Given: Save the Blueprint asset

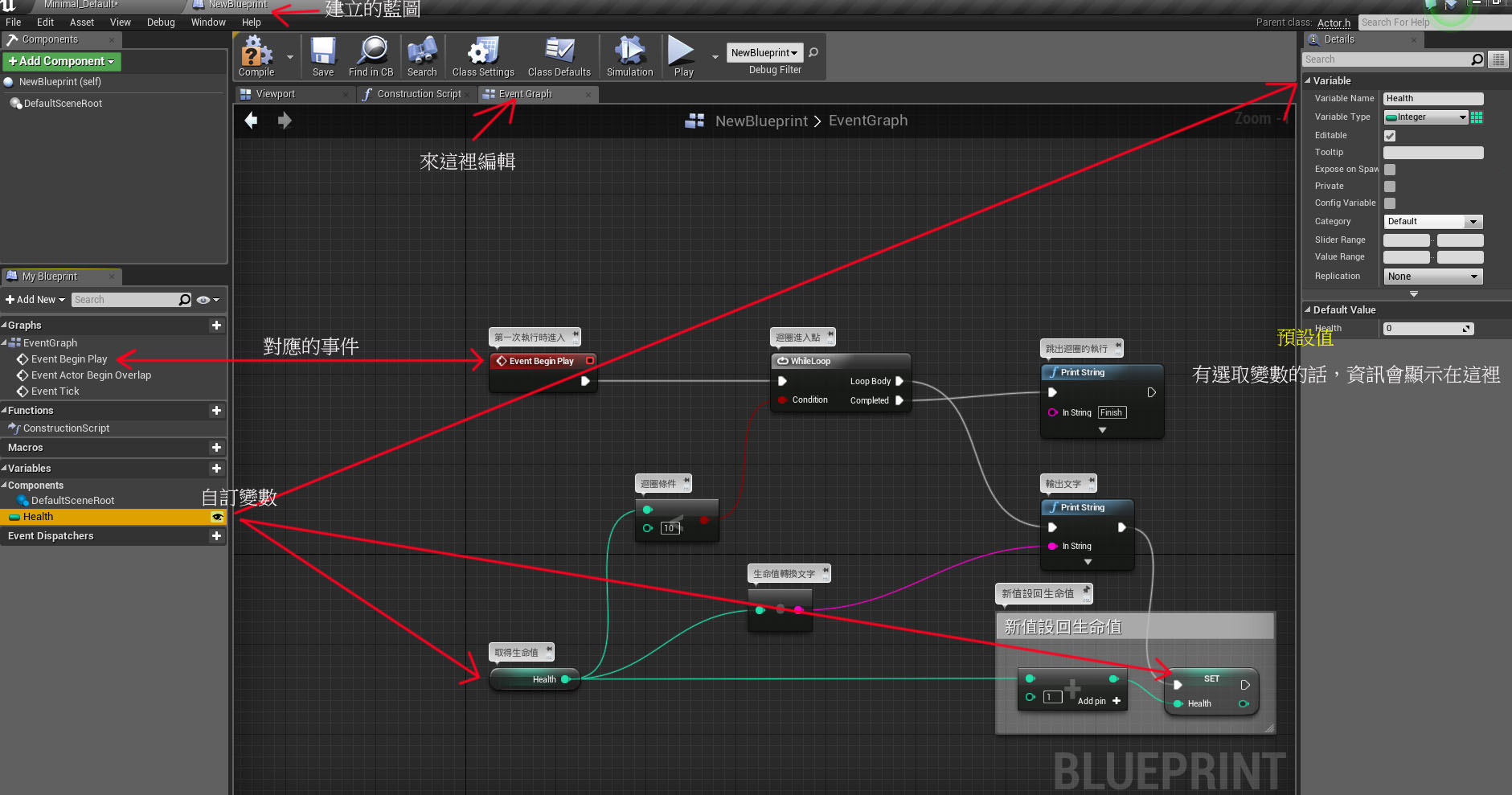Looking at the screenshot, I should tap(323, 55).
